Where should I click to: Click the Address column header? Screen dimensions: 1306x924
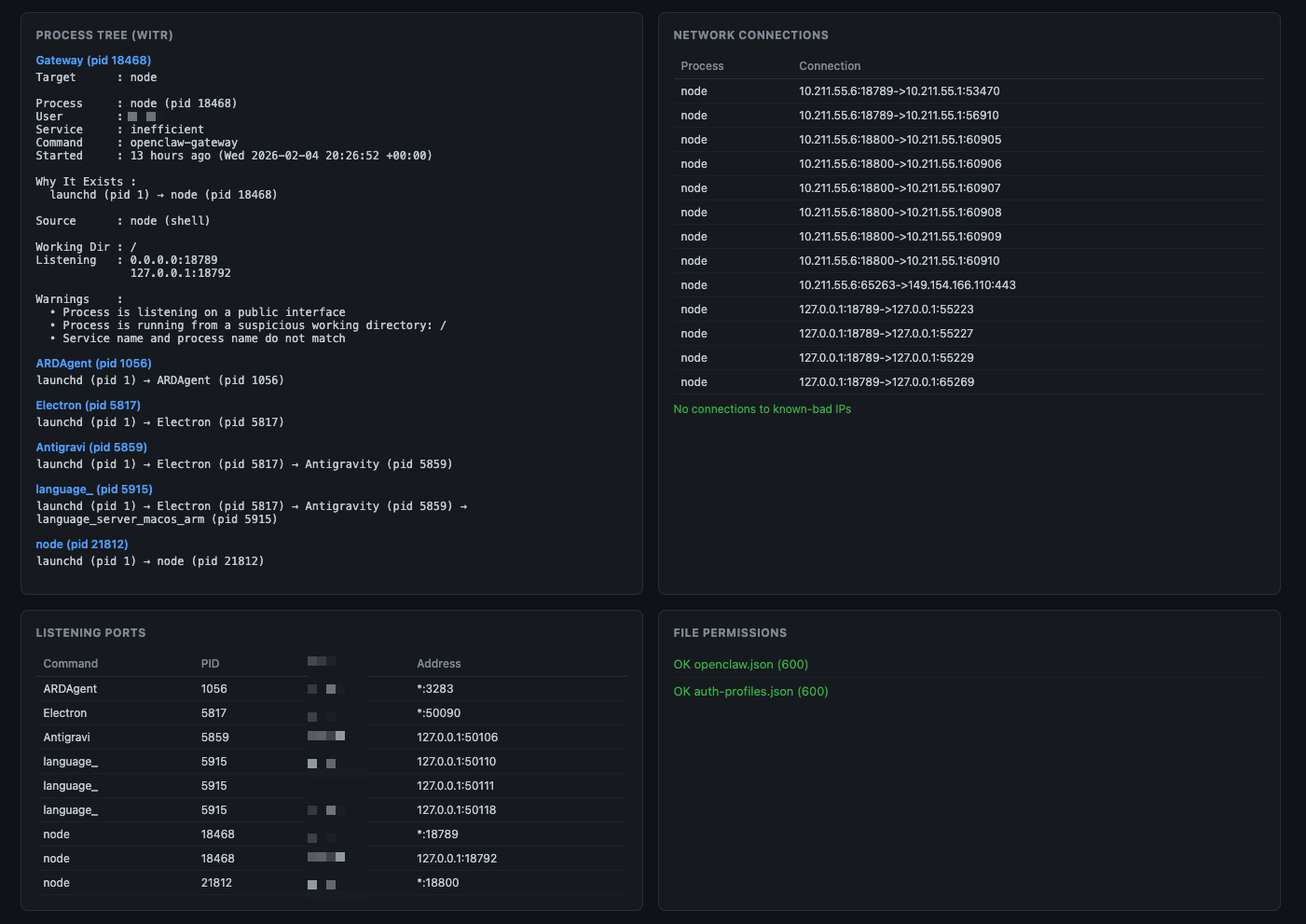click(x=439, y=664)
